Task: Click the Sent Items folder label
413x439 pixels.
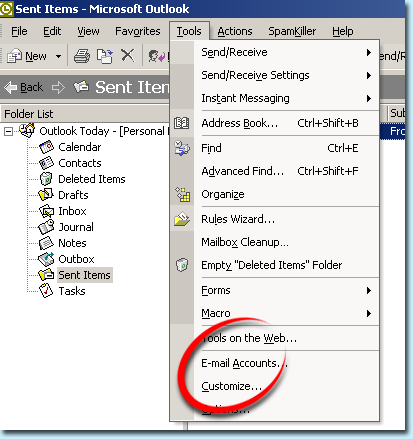Action: (84, 275)
